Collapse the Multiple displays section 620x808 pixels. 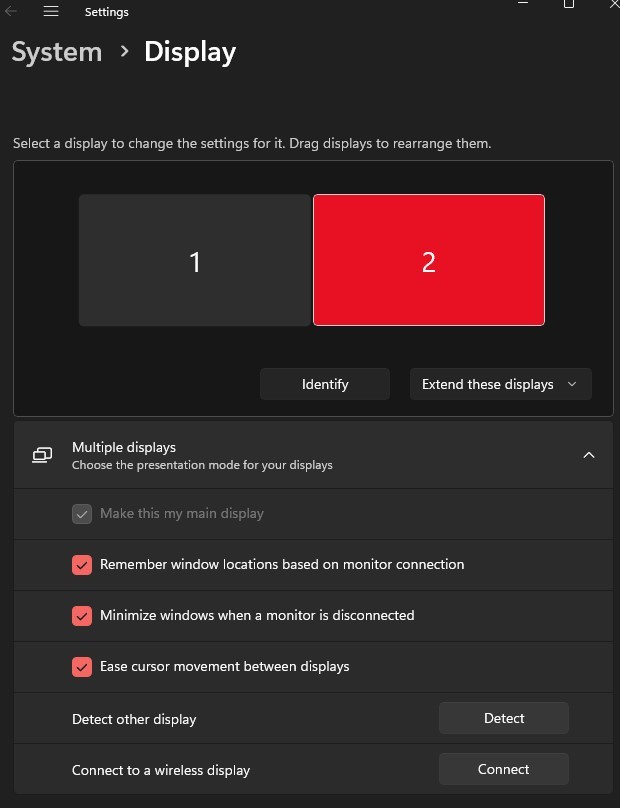point(589,454)
